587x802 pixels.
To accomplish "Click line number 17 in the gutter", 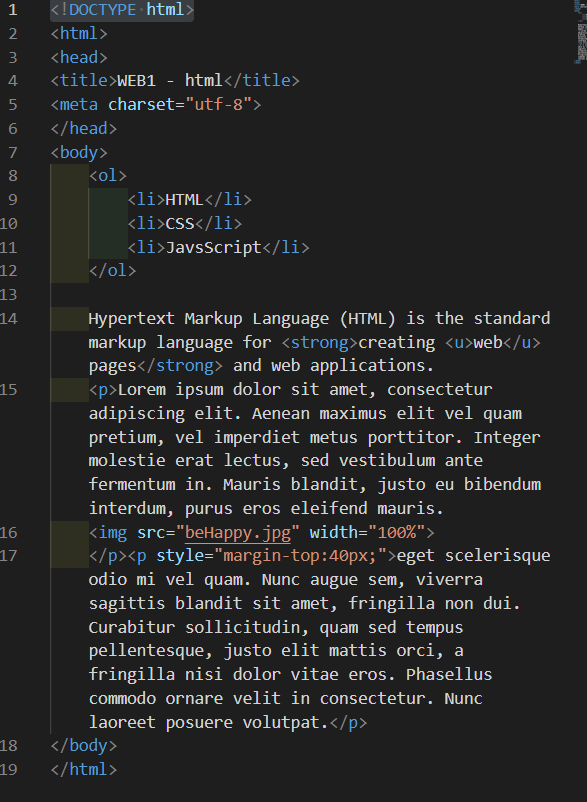I will 9,556.
